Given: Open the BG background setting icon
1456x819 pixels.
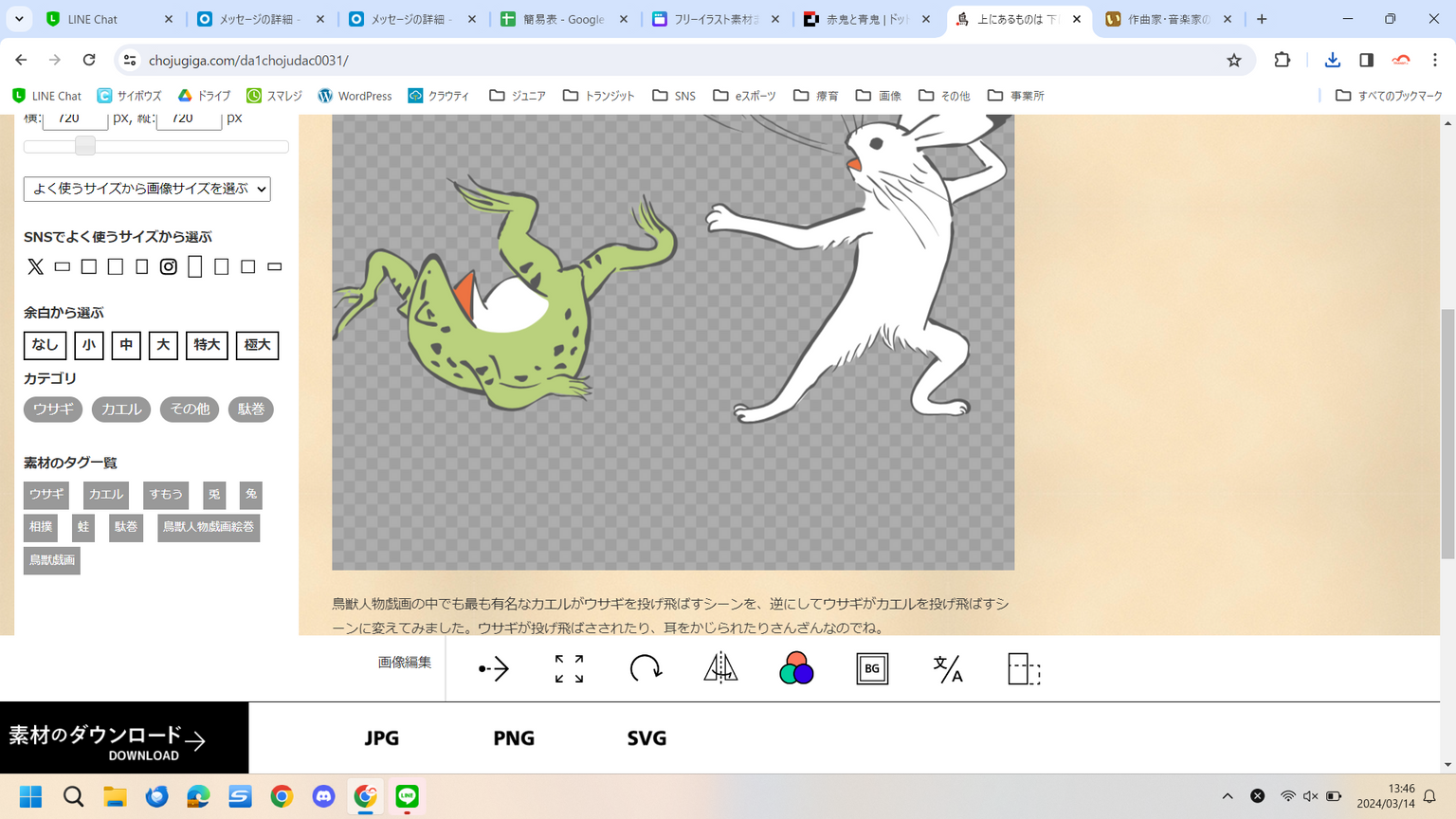Looking at the screenshot, I should (x=872, y=669).
